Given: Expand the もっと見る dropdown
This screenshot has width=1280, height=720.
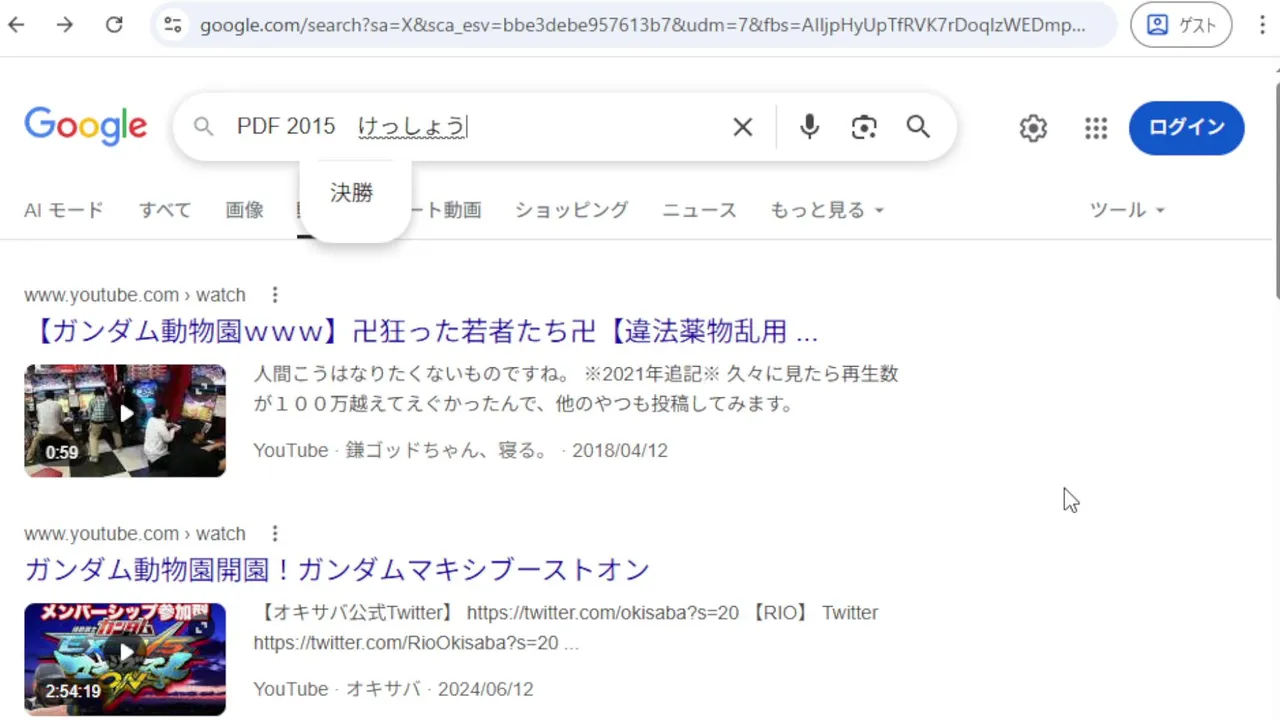Looking at the screenshot, I should click(x=827, y=210).
